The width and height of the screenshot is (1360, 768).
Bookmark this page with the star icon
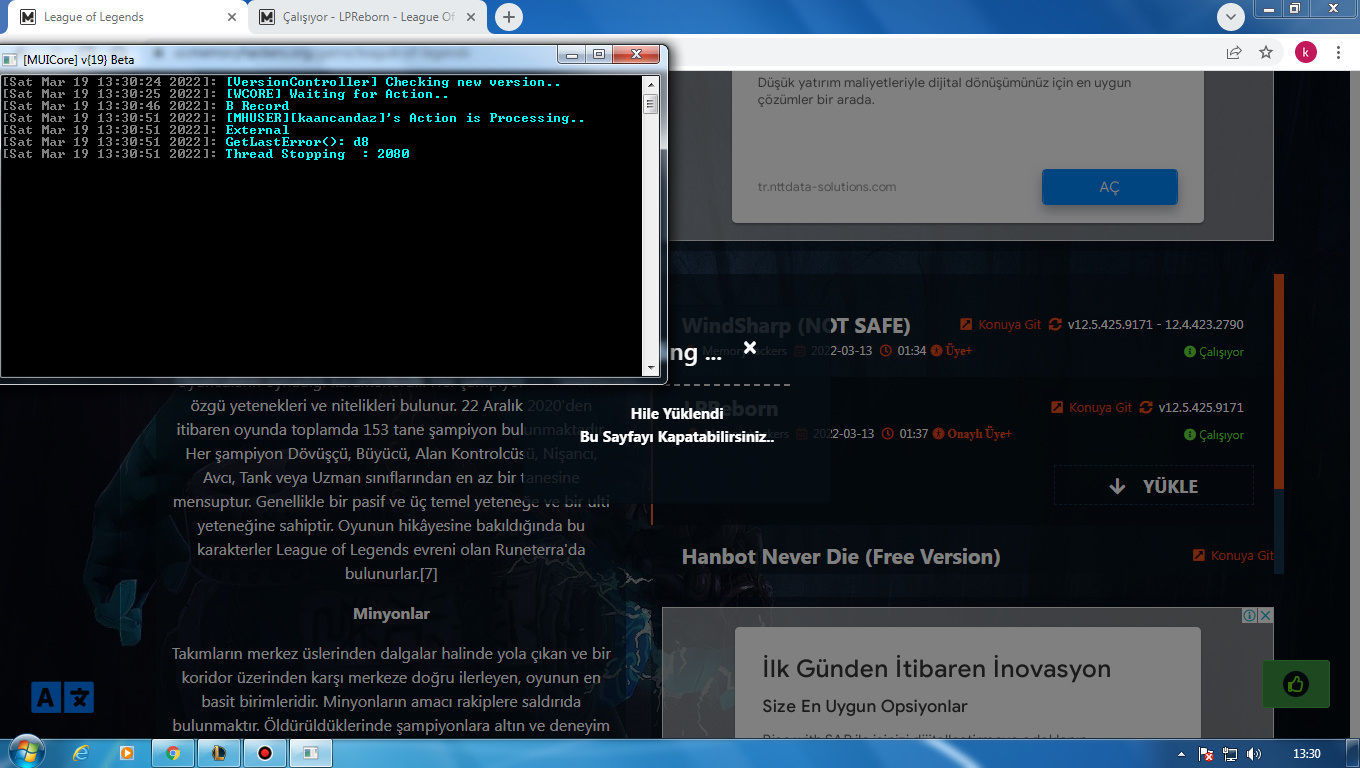point(1266,52)
